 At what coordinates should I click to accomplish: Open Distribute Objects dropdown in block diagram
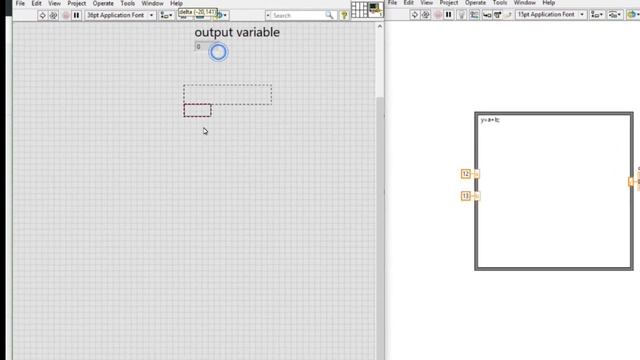615,15
